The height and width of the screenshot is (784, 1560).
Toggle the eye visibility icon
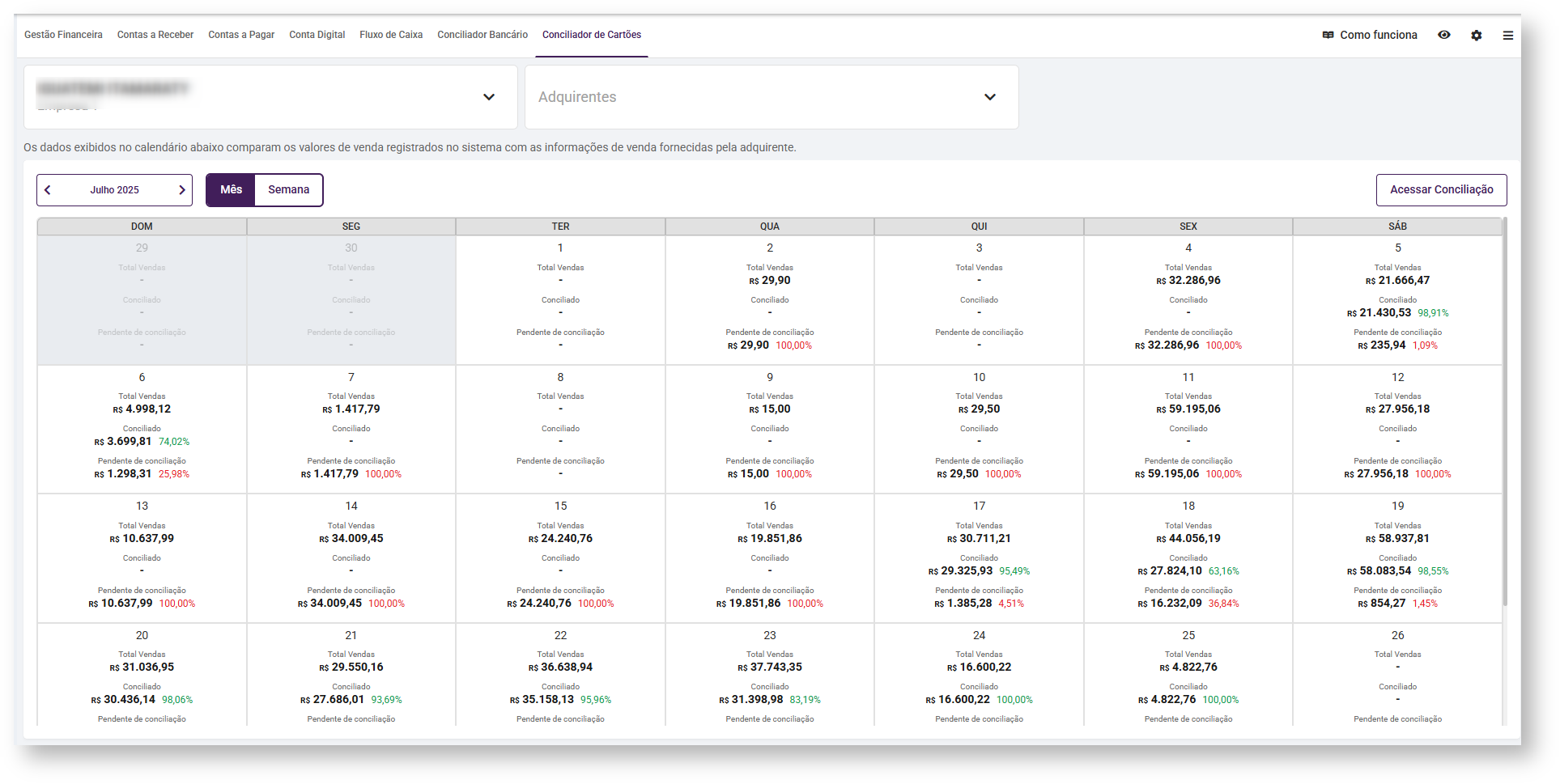[1443, 35]
